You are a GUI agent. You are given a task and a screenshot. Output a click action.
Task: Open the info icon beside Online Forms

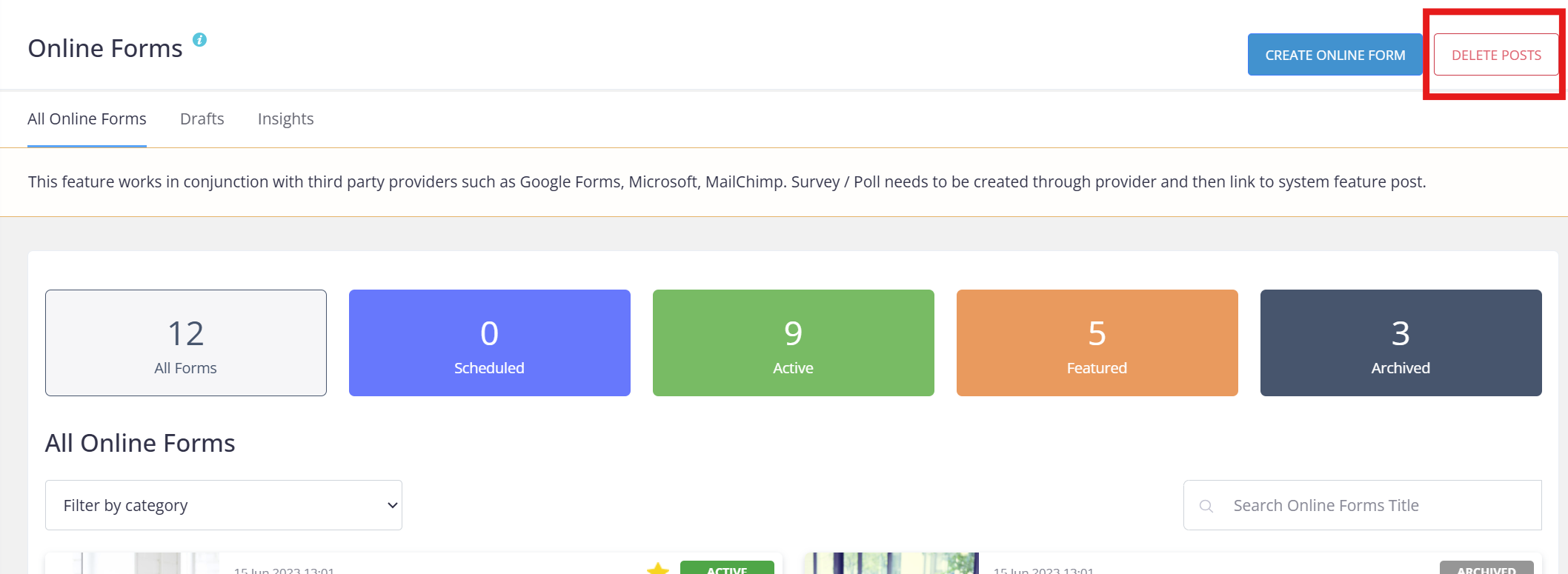coord(199,40)
